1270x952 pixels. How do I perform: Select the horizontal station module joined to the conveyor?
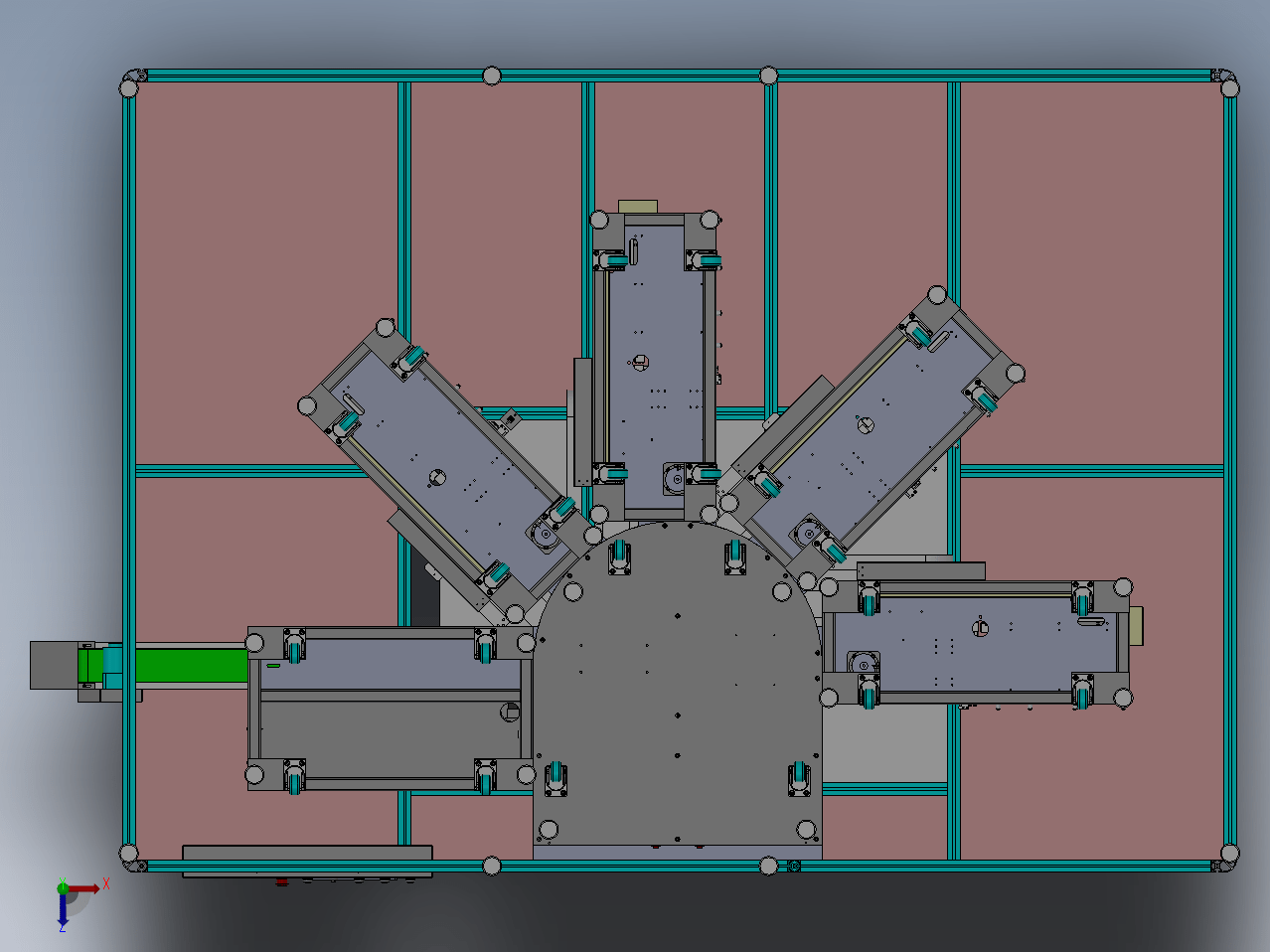click(x=391, y=709)
